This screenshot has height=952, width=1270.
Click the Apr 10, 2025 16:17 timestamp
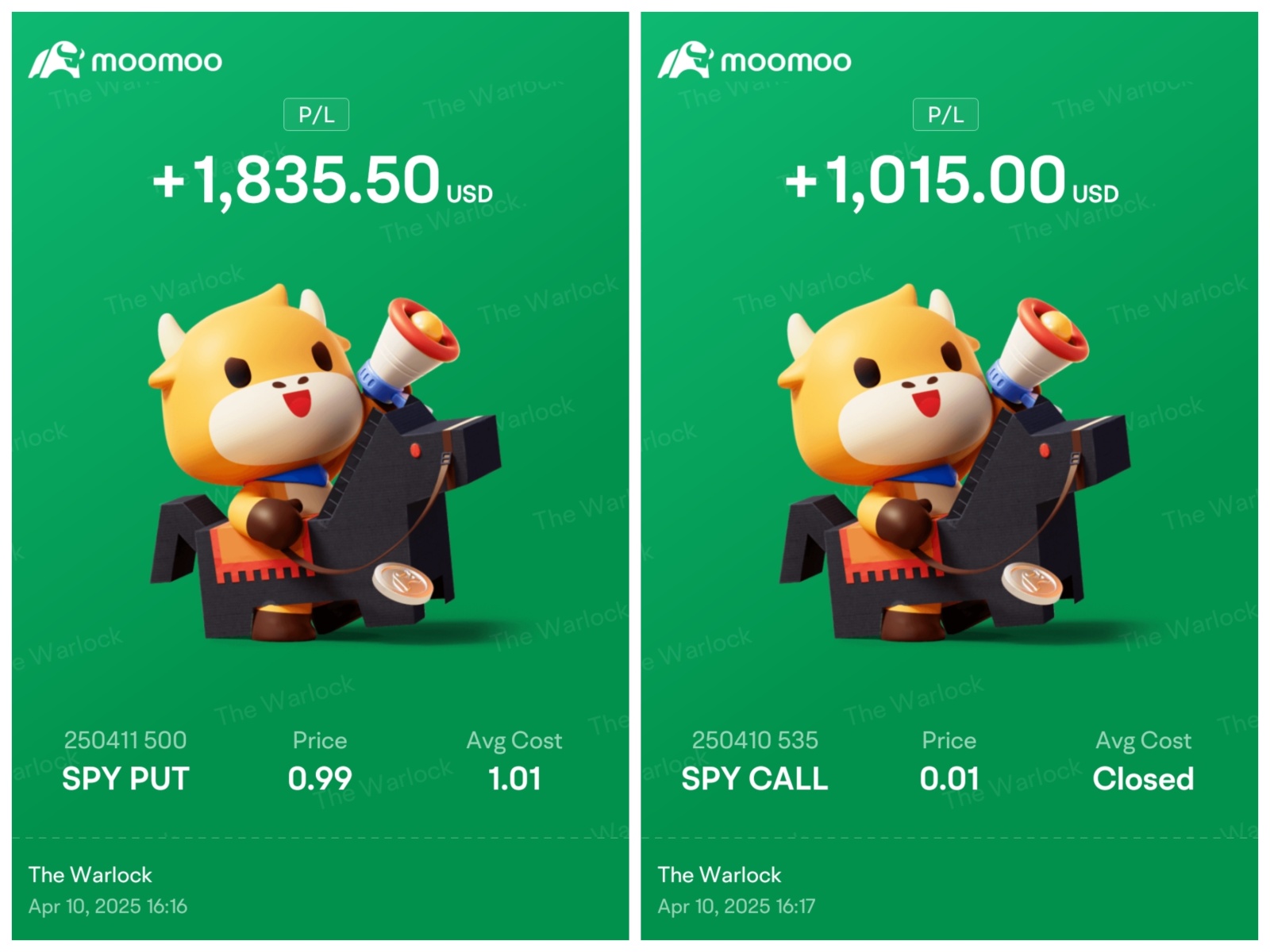click(x=737, y=906)
